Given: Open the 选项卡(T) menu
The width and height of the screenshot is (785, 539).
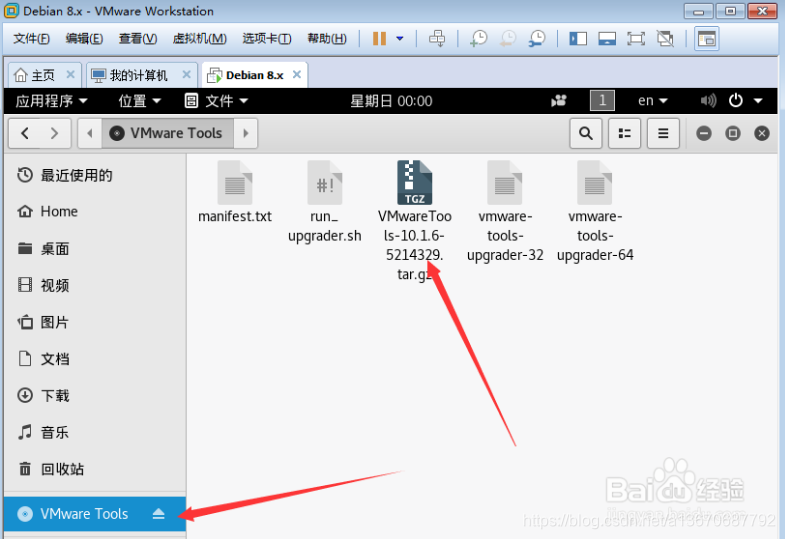Looking at the screenshot, I should 267,39.
